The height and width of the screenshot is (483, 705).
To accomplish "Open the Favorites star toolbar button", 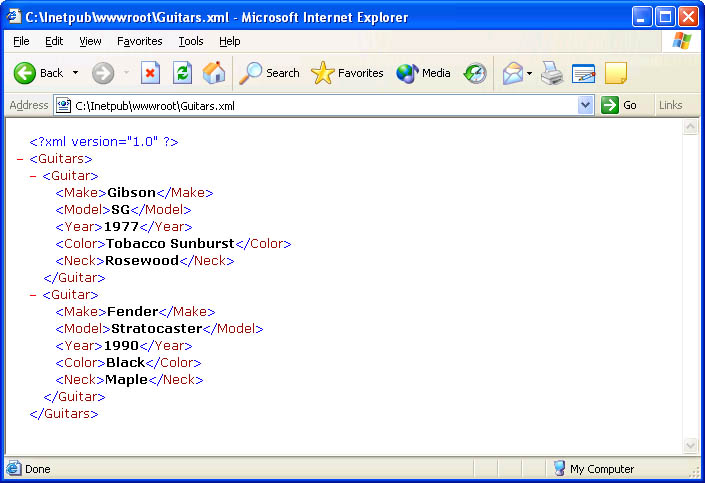I will coord(347,73).
